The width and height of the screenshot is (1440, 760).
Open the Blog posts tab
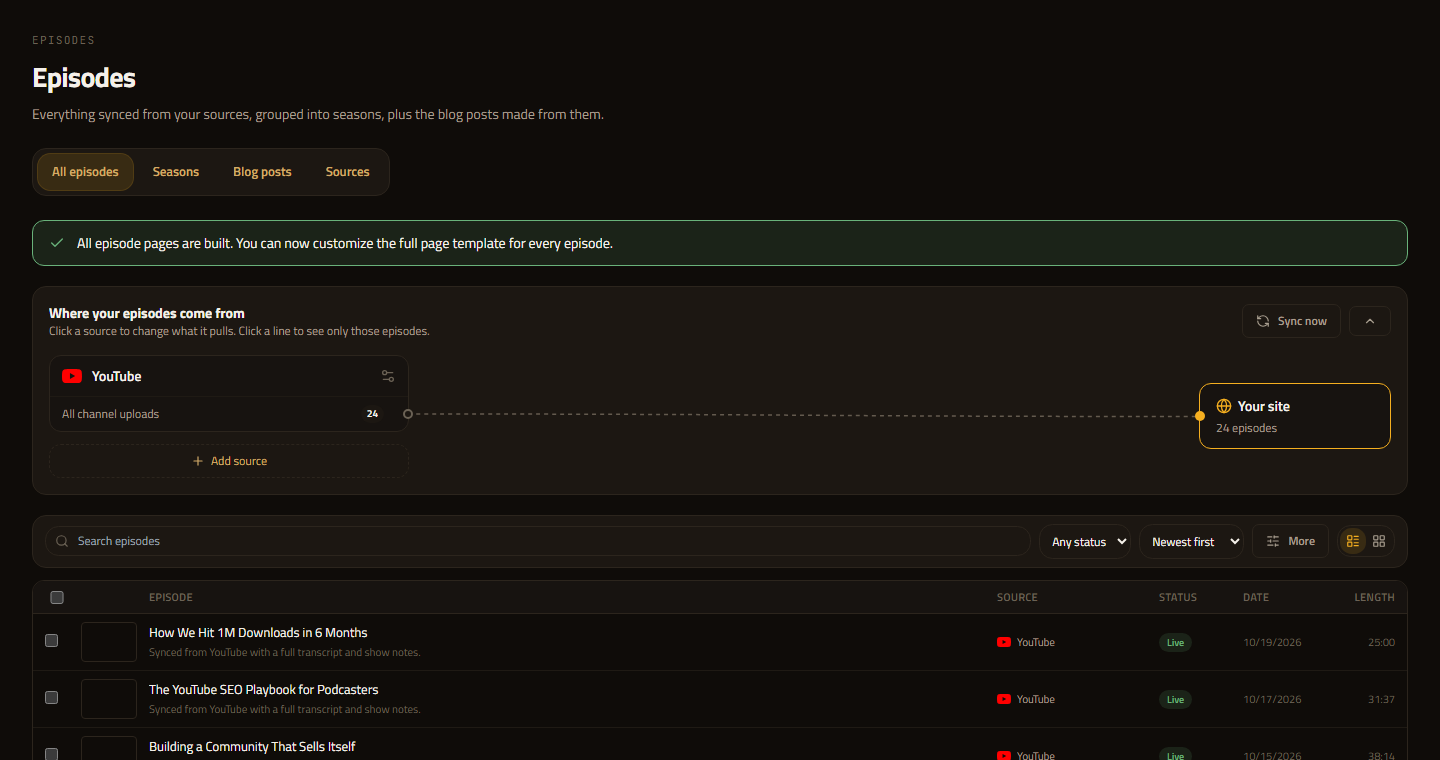point(262,172)
